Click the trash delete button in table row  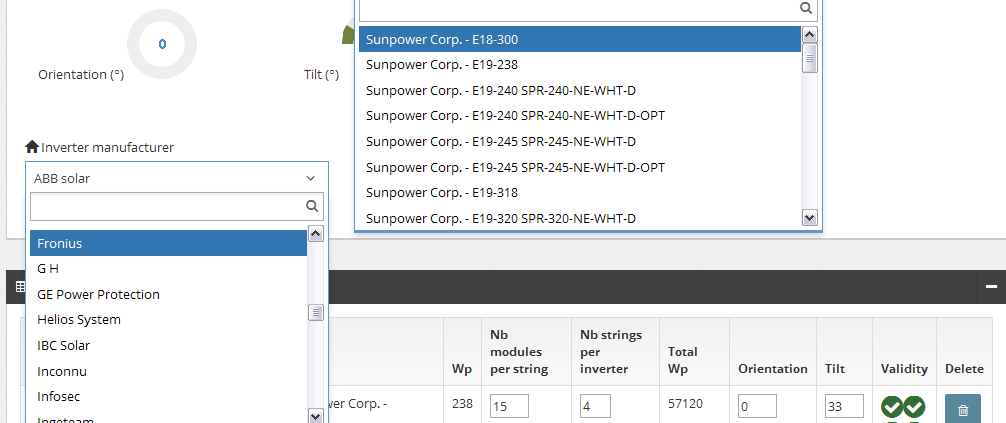pyautogui.click(x=962, y=409)
